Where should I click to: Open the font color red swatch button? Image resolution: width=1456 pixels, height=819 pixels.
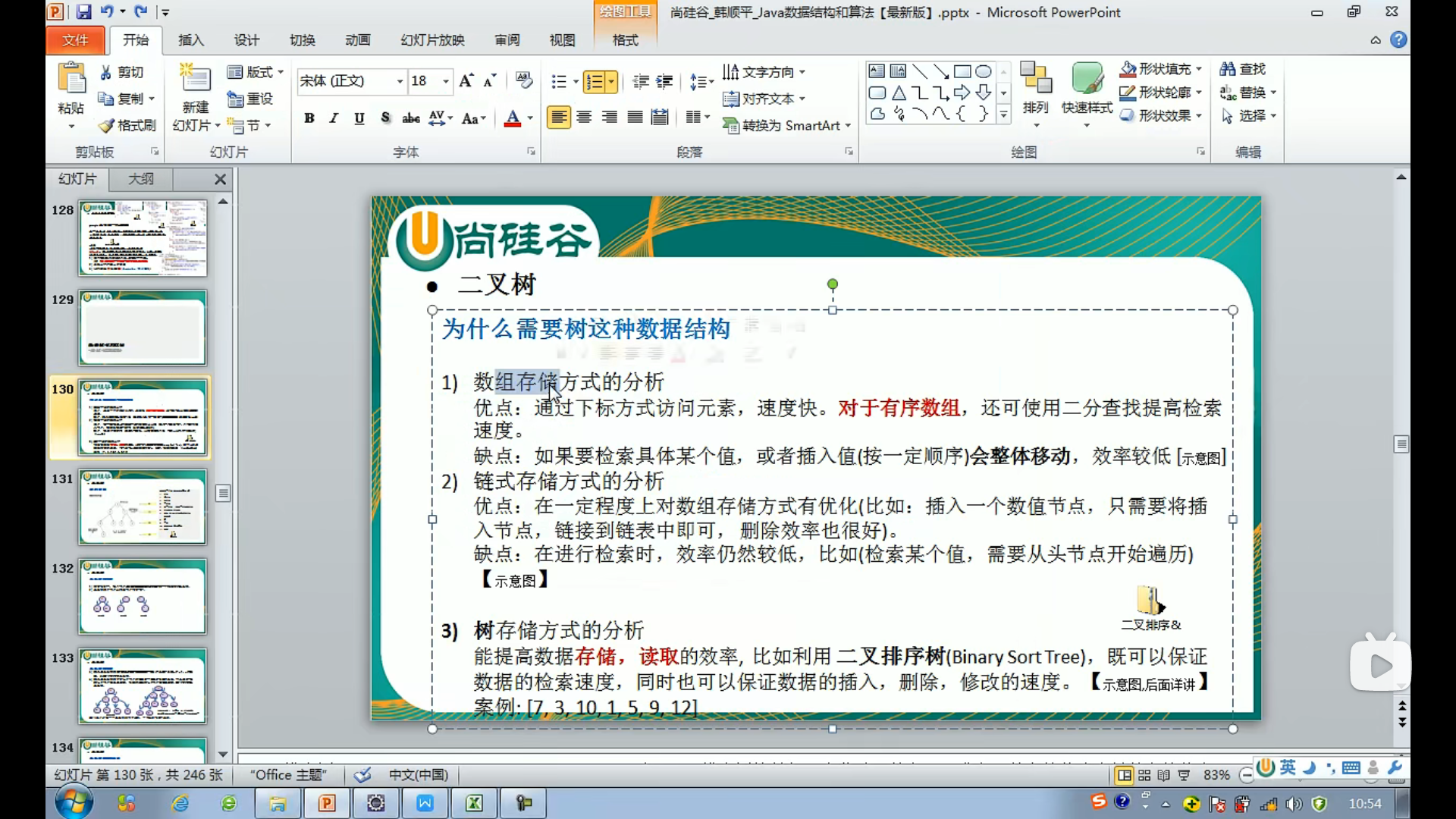coord(513,118)
